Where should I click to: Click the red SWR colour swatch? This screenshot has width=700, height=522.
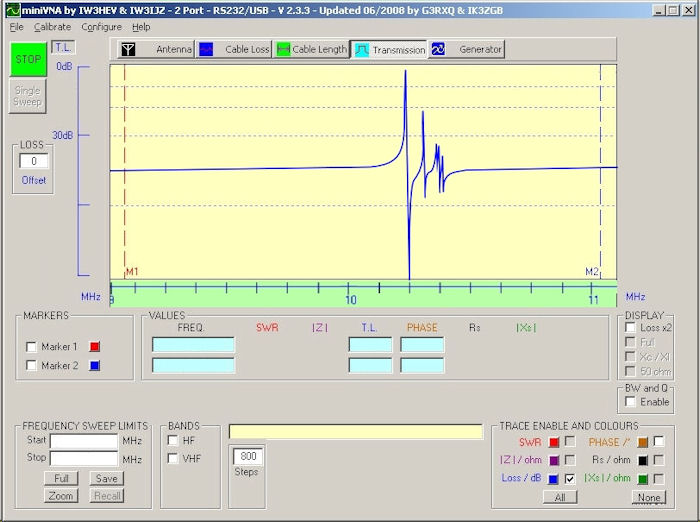(x=553, y=442)
